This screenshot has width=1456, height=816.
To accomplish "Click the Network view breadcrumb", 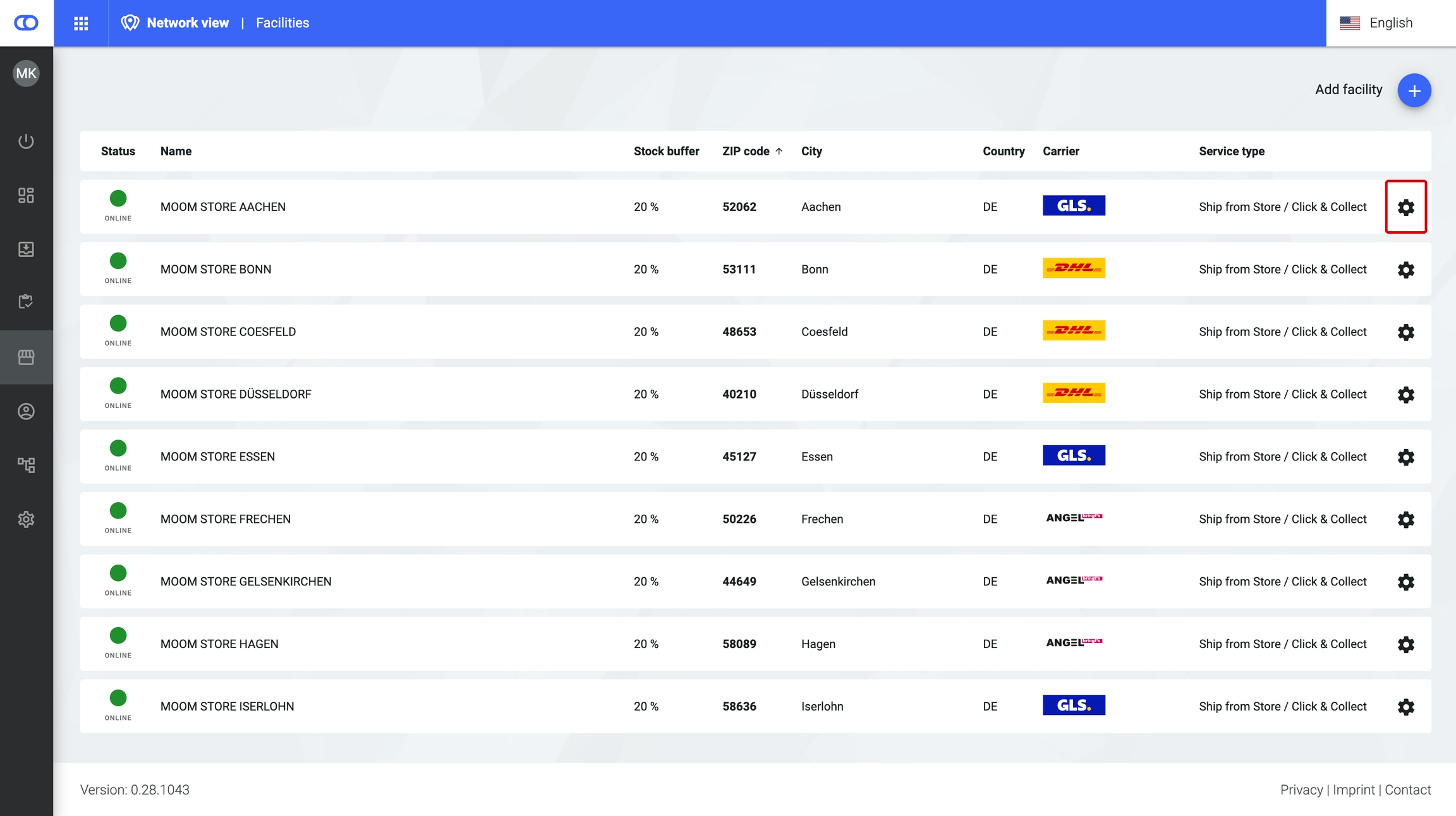I will [187, 23].
